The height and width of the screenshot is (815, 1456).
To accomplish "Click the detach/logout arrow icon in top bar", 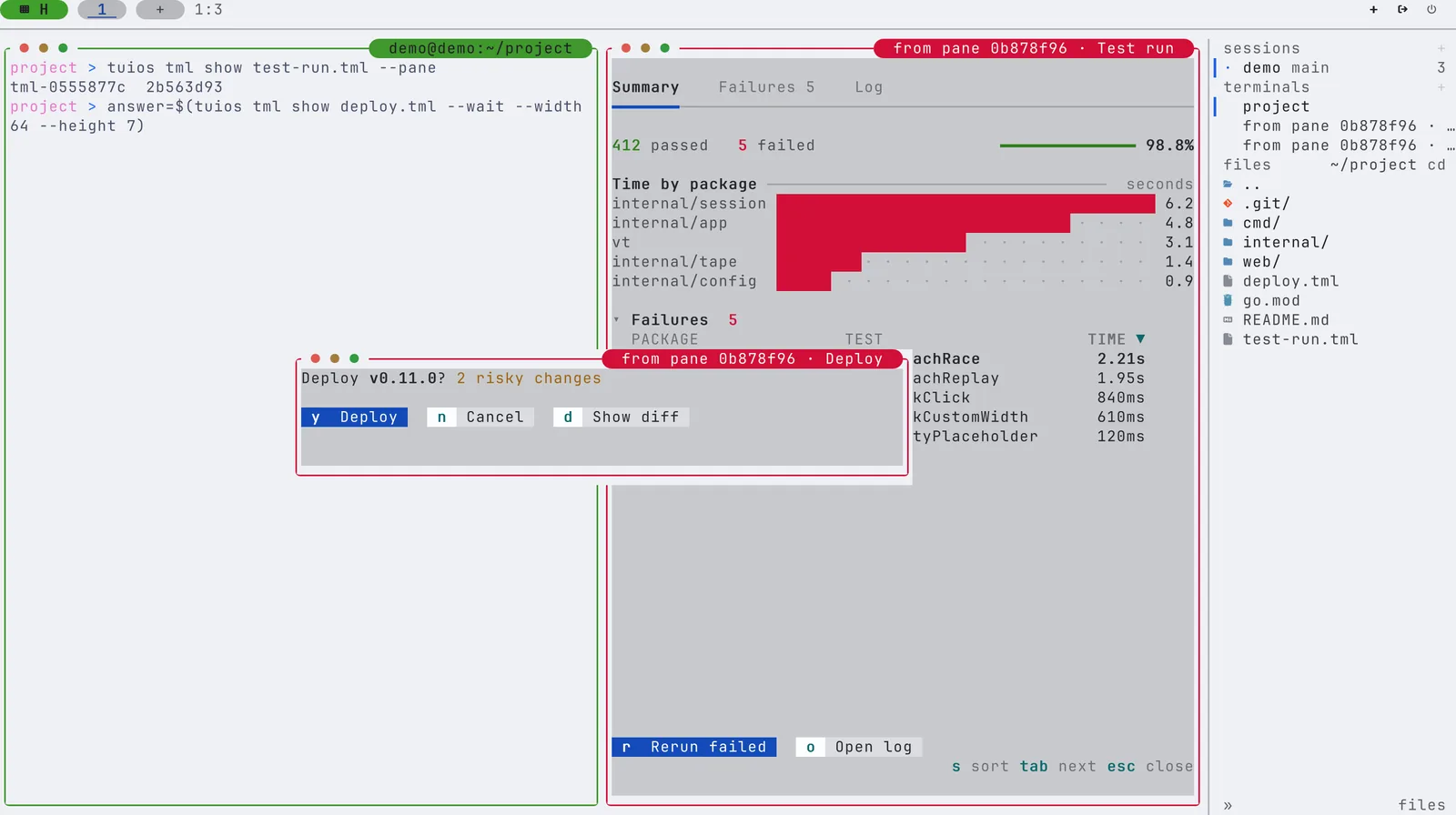I will click(x=1402, y=10).
